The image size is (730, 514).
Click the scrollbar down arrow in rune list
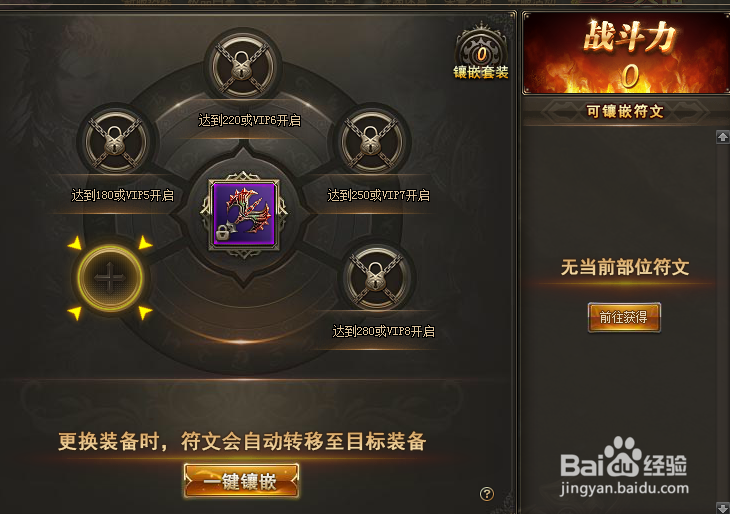tap(723, 507)
